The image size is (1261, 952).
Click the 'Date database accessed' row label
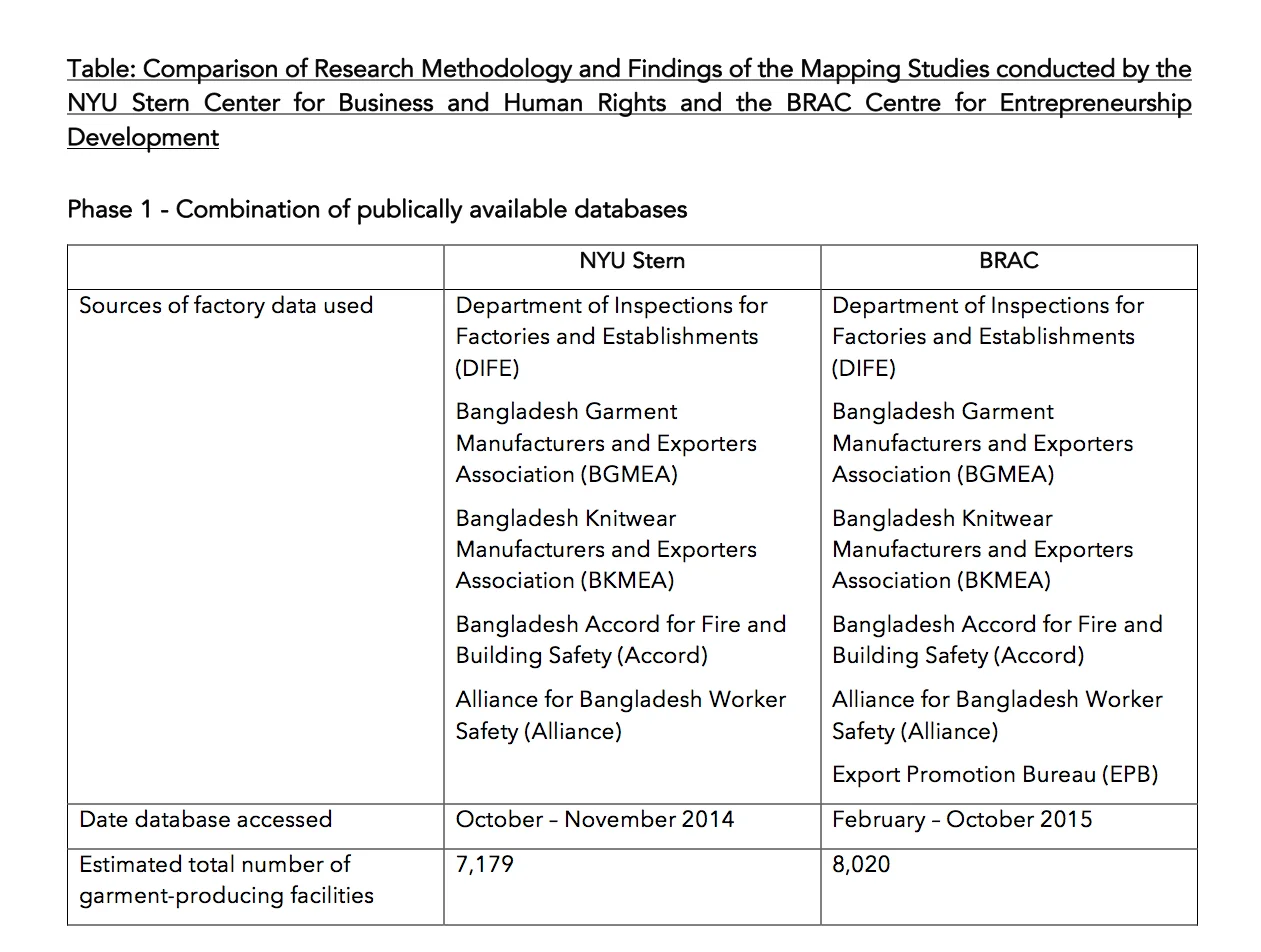205,820
